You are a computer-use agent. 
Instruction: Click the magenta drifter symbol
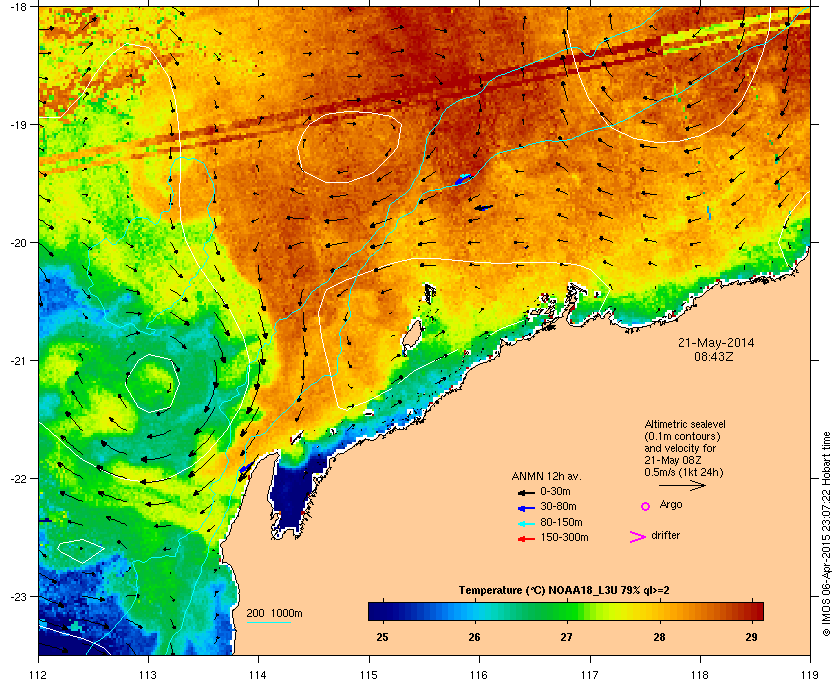(638, 537)
